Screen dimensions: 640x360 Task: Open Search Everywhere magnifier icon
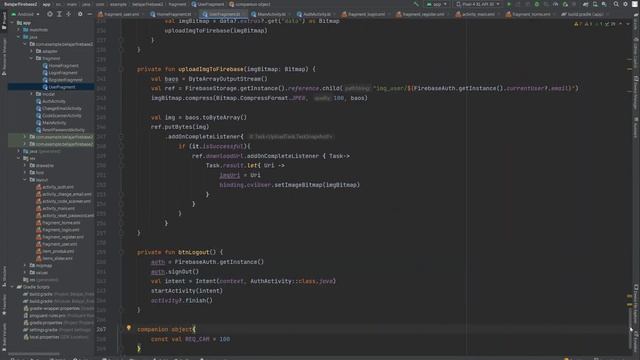(x=616, y=4)
